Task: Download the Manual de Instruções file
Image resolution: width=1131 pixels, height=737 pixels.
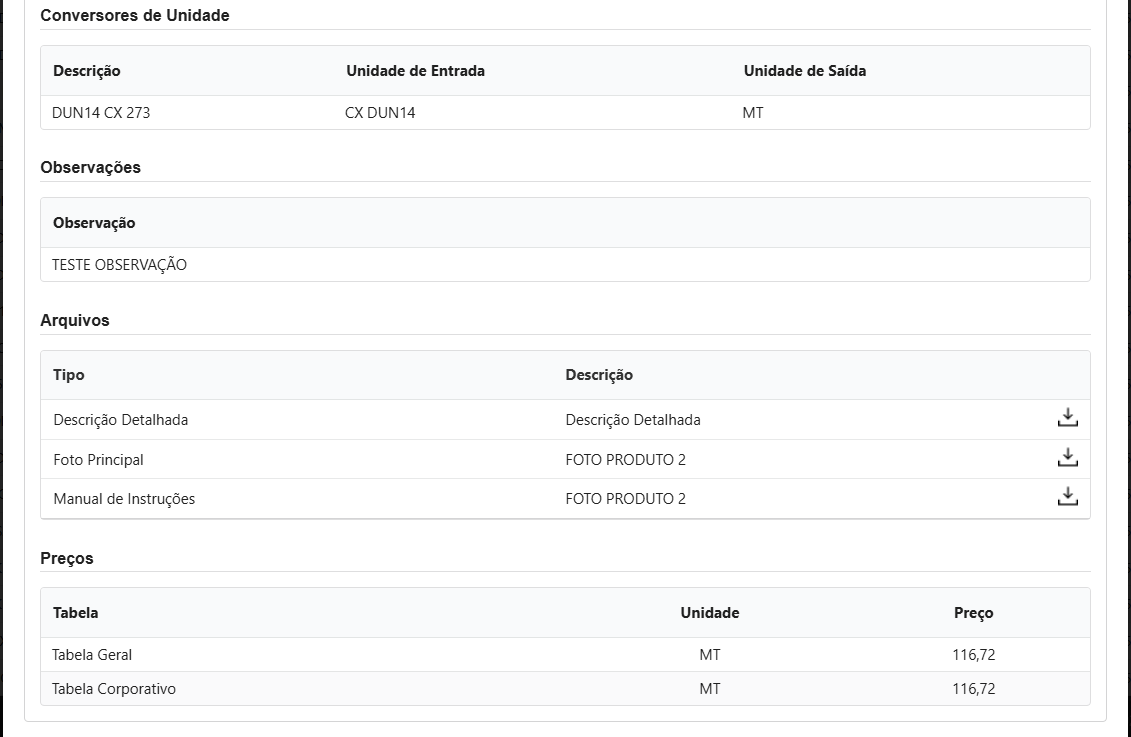Action: pos(1067,497)
